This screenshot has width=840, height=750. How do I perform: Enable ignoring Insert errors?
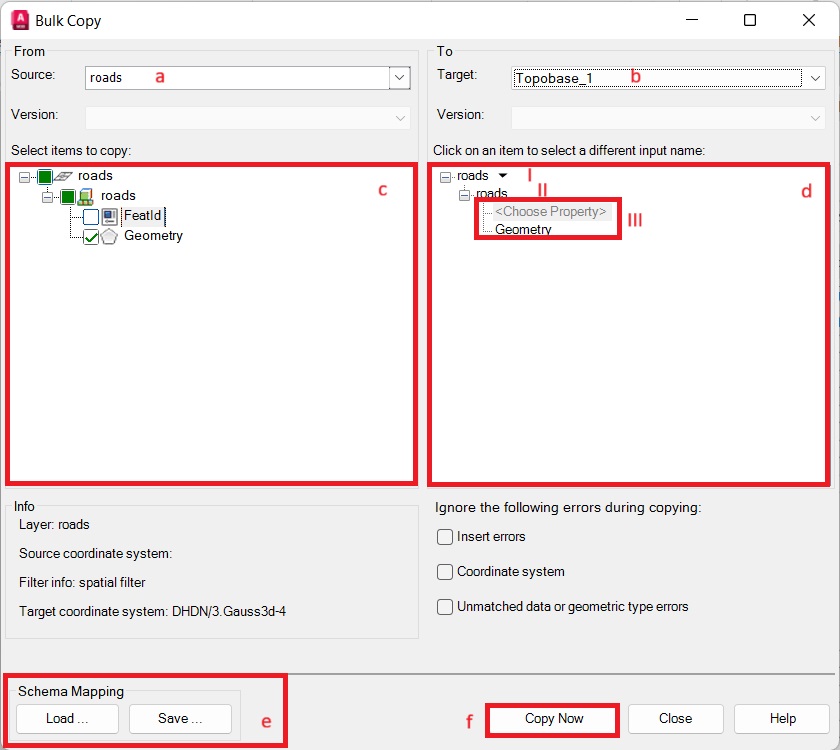coord(445,537)
